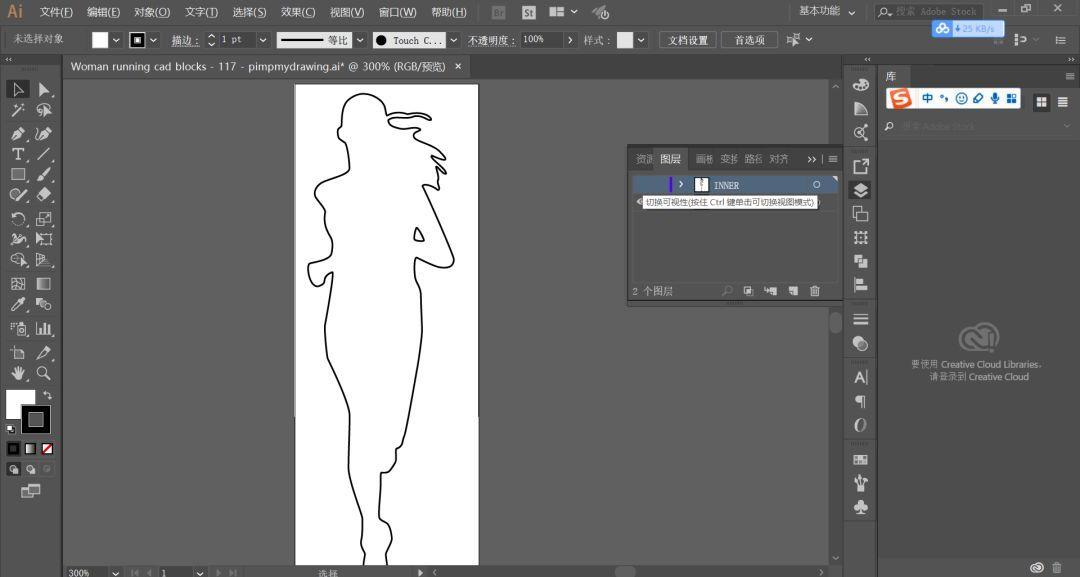Image resolution: width=1080 pixels, height=577 pixels.
Task: Select the Scale tool
Action: (x=44, y=219)
